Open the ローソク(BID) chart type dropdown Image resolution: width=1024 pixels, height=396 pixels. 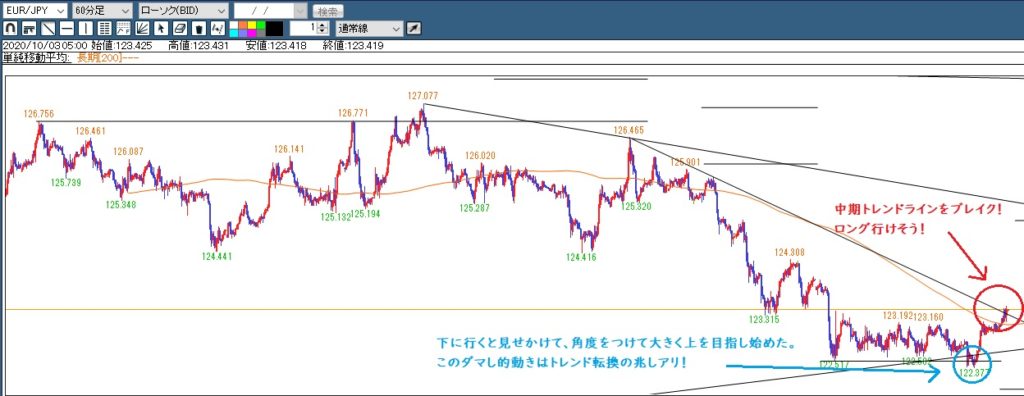coord(184,10)
